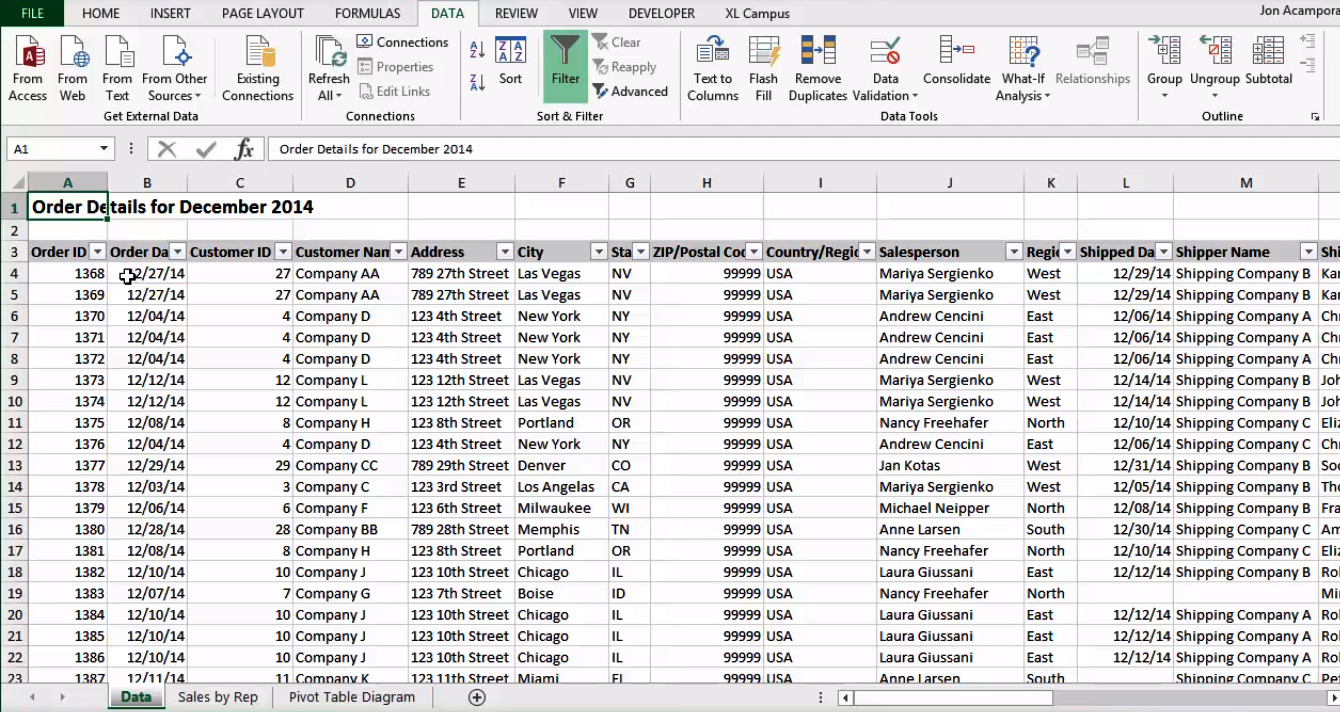Click the Relationships icon

tap(1092, 60)
